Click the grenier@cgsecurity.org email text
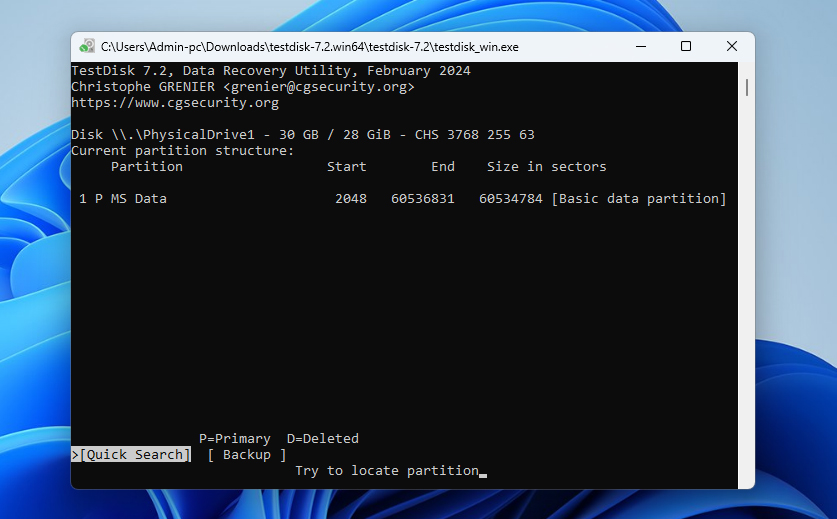 (x=319, y=86)
